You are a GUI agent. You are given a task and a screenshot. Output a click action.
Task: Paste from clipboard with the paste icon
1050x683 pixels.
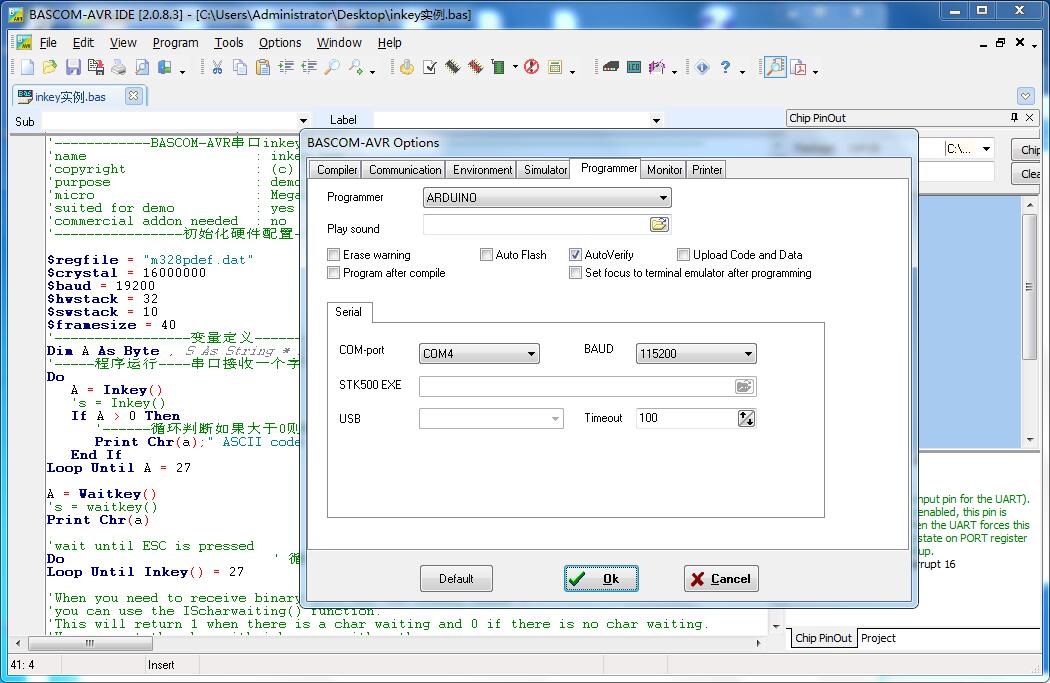263,67
